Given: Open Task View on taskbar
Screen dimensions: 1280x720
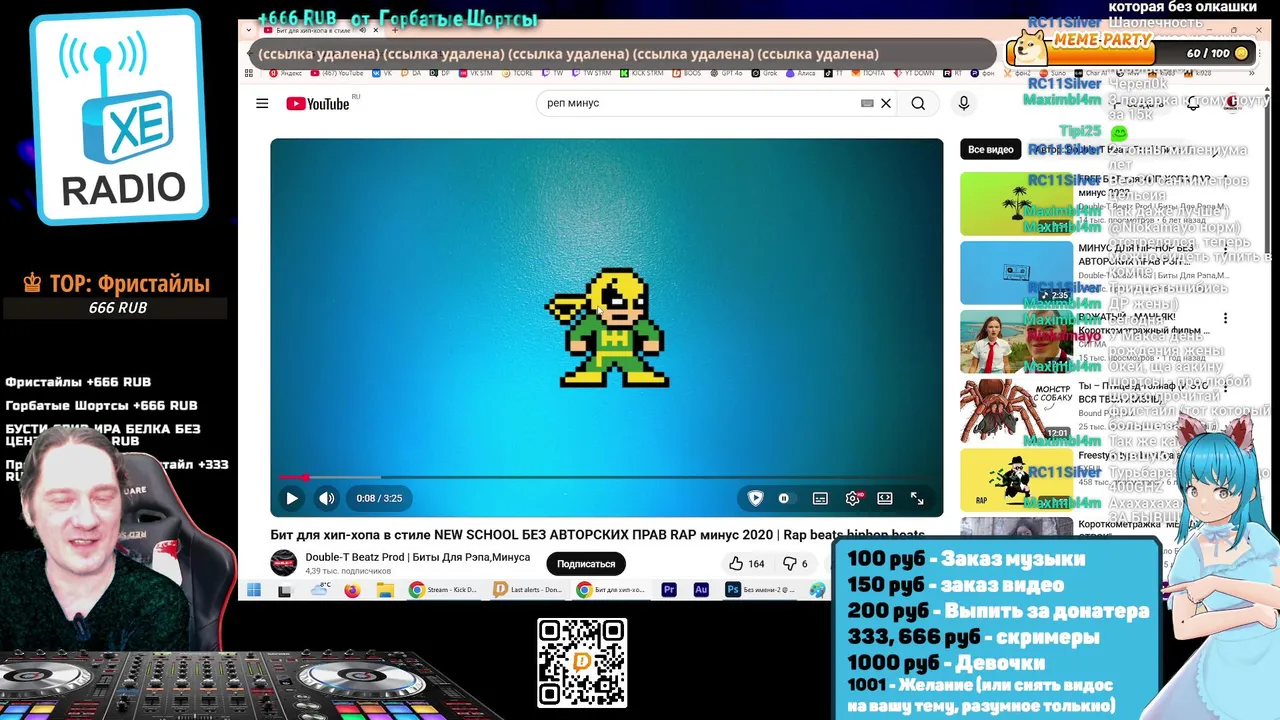Looking at the screenshot, I should [x=285, y=590].
